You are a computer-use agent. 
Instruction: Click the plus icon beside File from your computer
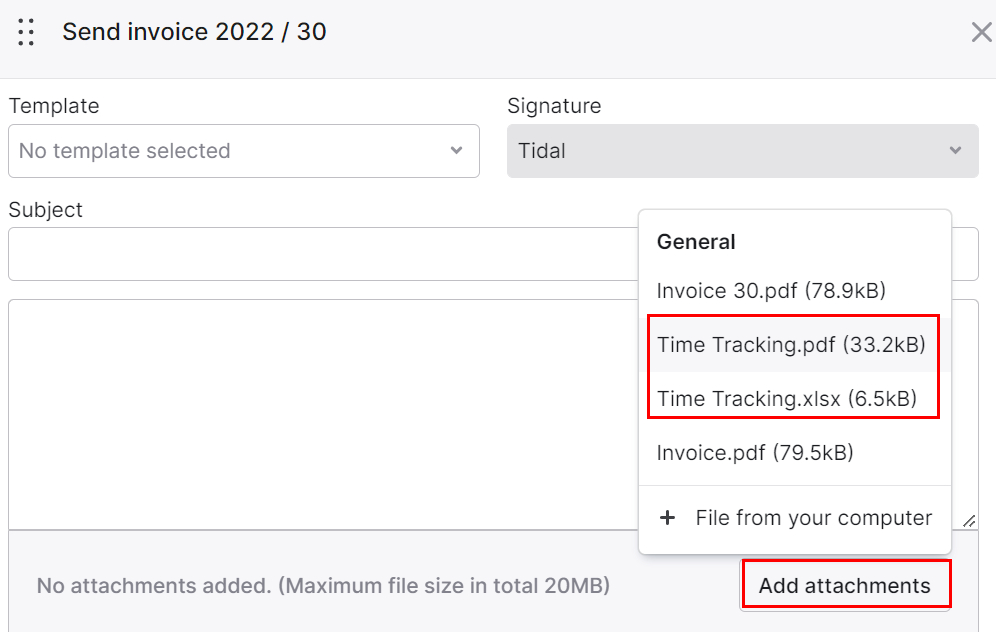click(x=667, y=518)
